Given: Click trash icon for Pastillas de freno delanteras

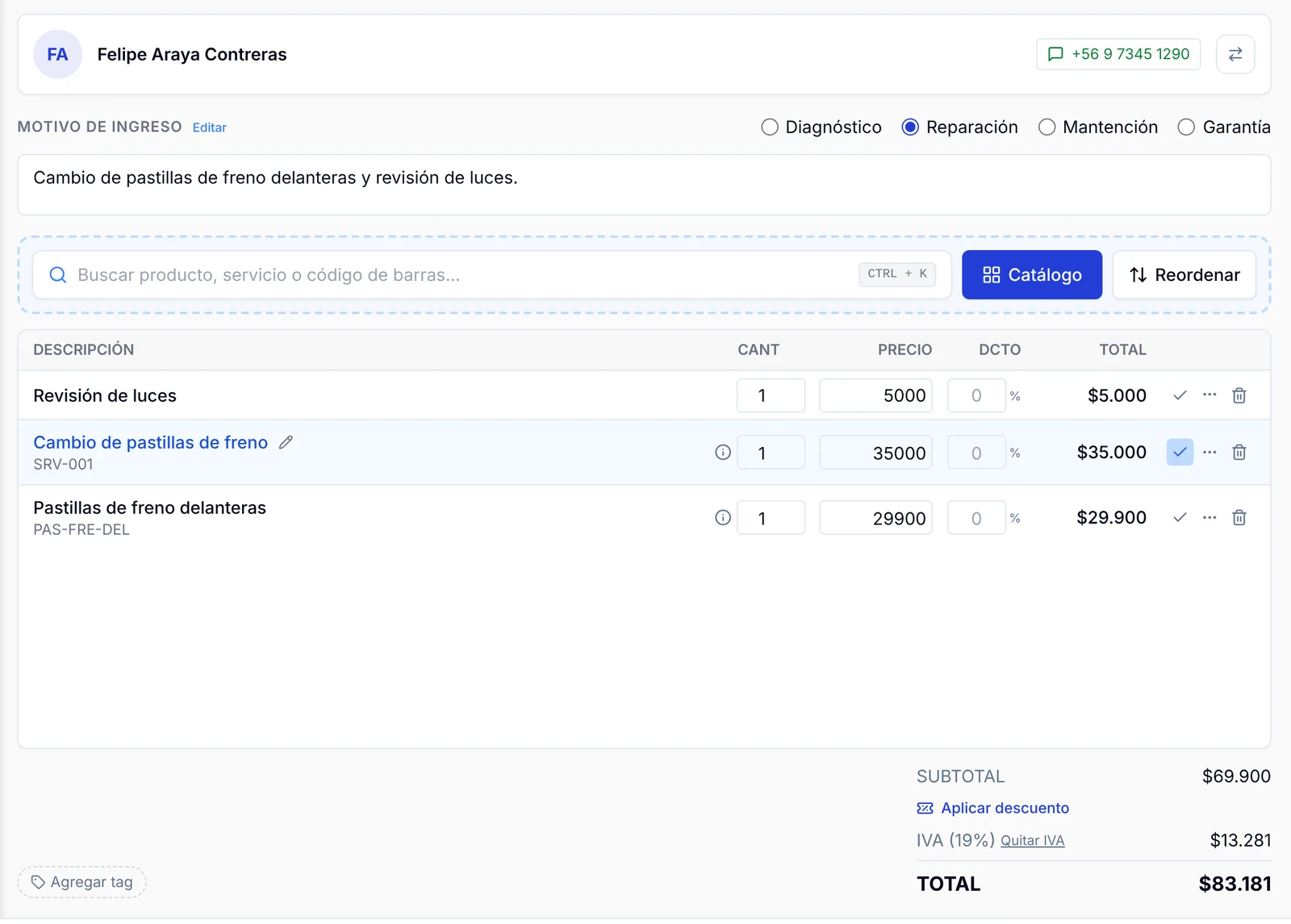Looking at the screenshot, I should click(x=1239, y=517).
